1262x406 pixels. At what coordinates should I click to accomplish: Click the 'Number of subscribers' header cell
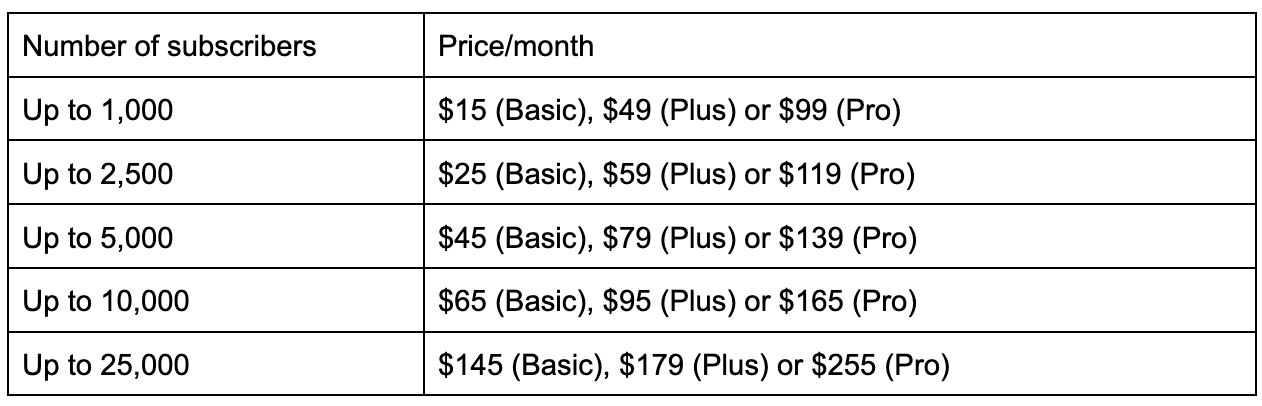coord(169,46)
